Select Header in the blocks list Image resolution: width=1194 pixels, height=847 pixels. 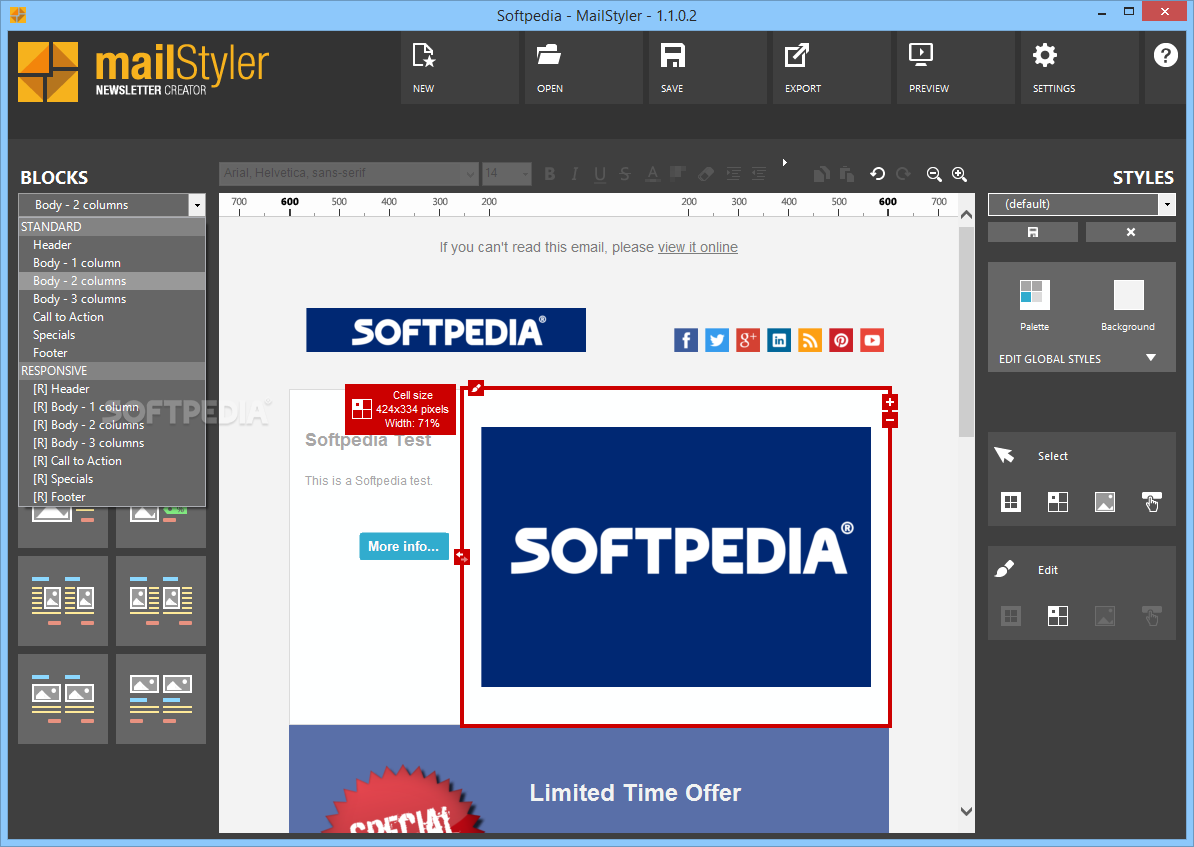pos(112,245)
